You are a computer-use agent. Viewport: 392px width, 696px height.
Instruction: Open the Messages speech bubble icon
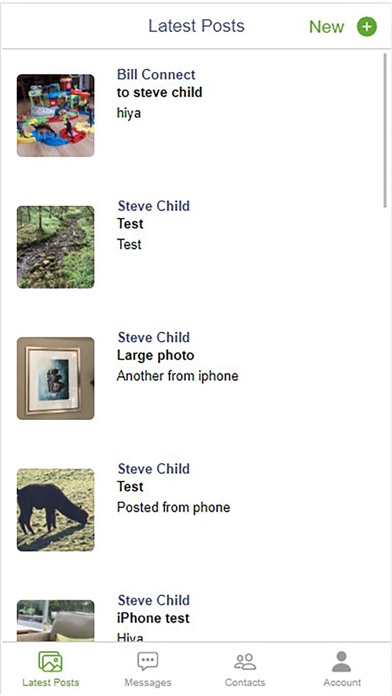tap(147, 662)
